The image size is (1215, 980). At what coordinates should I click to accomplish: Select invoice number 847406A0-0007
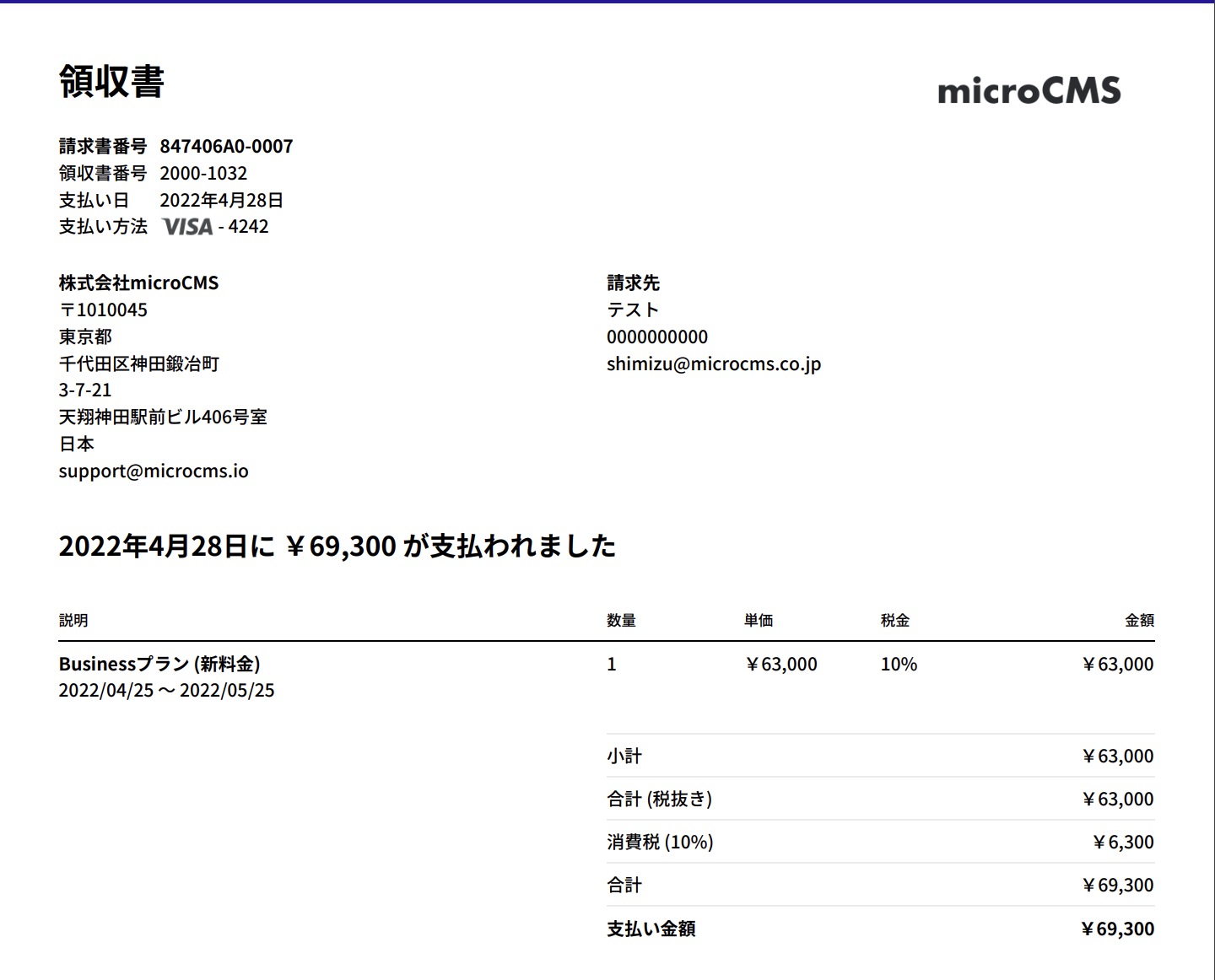226,147
